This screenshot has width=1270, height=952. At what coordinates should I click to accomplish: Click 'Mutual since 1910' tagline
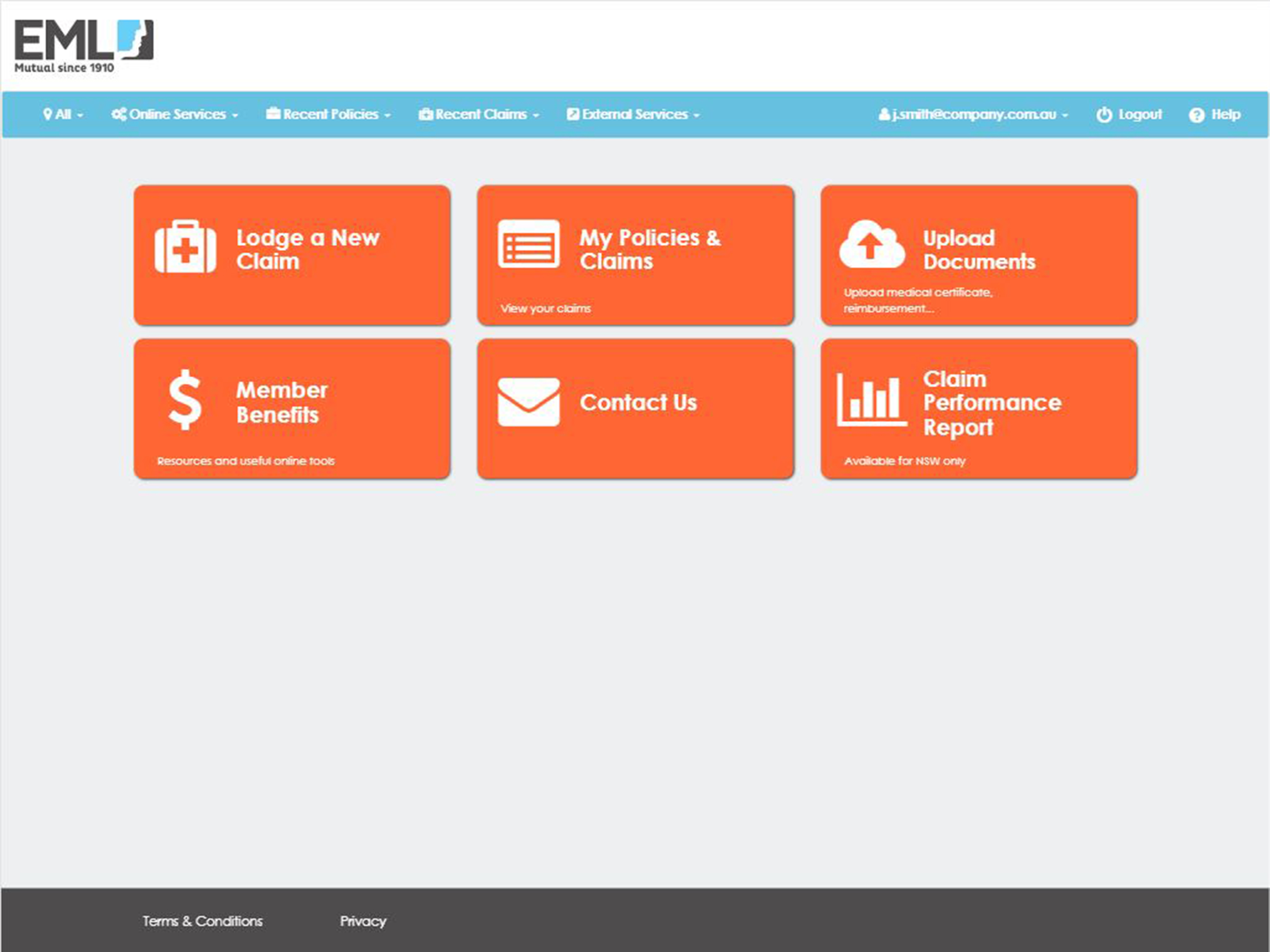point(64,67)
